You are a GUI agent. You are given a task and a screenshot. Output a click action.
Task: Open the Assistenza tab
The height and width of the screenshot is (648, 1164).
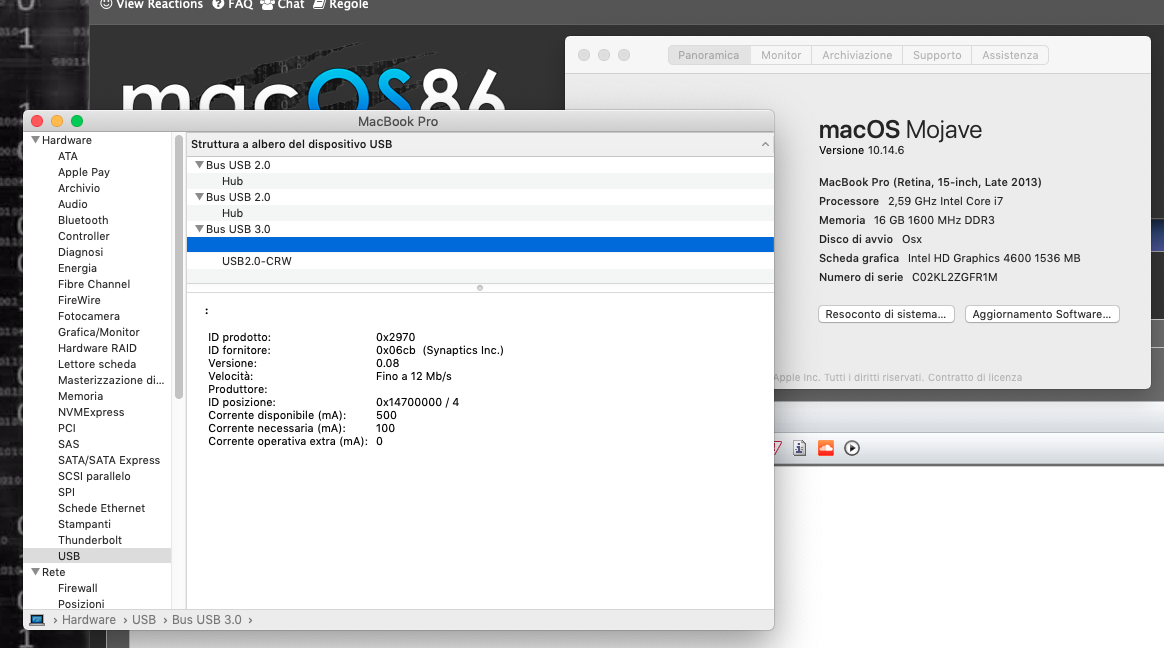(1010, 55)
